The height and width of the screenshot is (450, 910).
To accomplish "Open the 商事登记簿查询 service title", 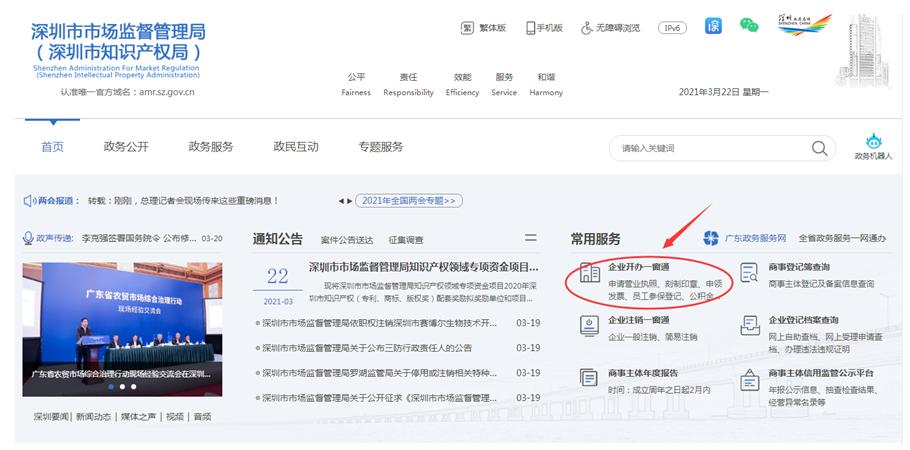I will (x=799, y=267).
